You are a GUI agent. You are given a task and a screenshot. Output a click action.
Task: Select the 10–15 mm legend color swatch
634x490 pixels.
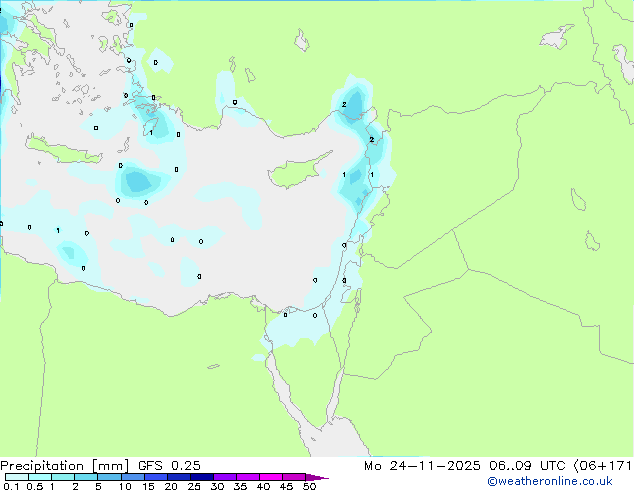click(x=133, y=477)
